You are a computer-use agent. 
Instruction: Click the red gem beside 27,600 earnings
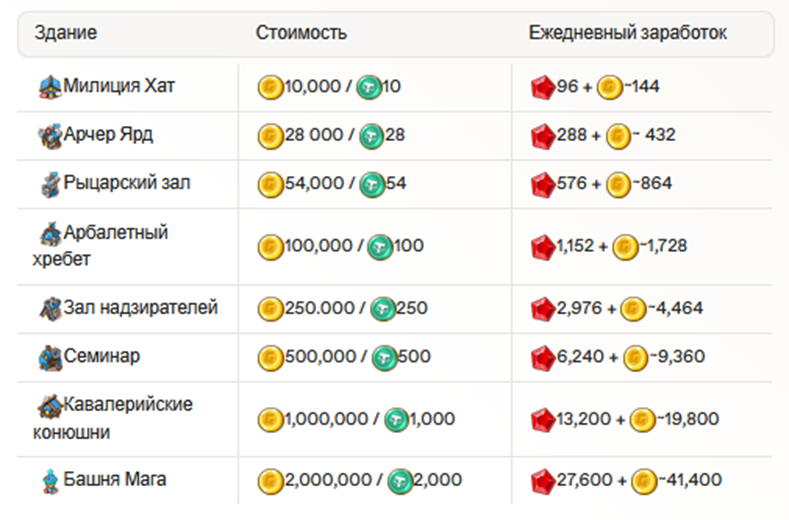(542, 482)
